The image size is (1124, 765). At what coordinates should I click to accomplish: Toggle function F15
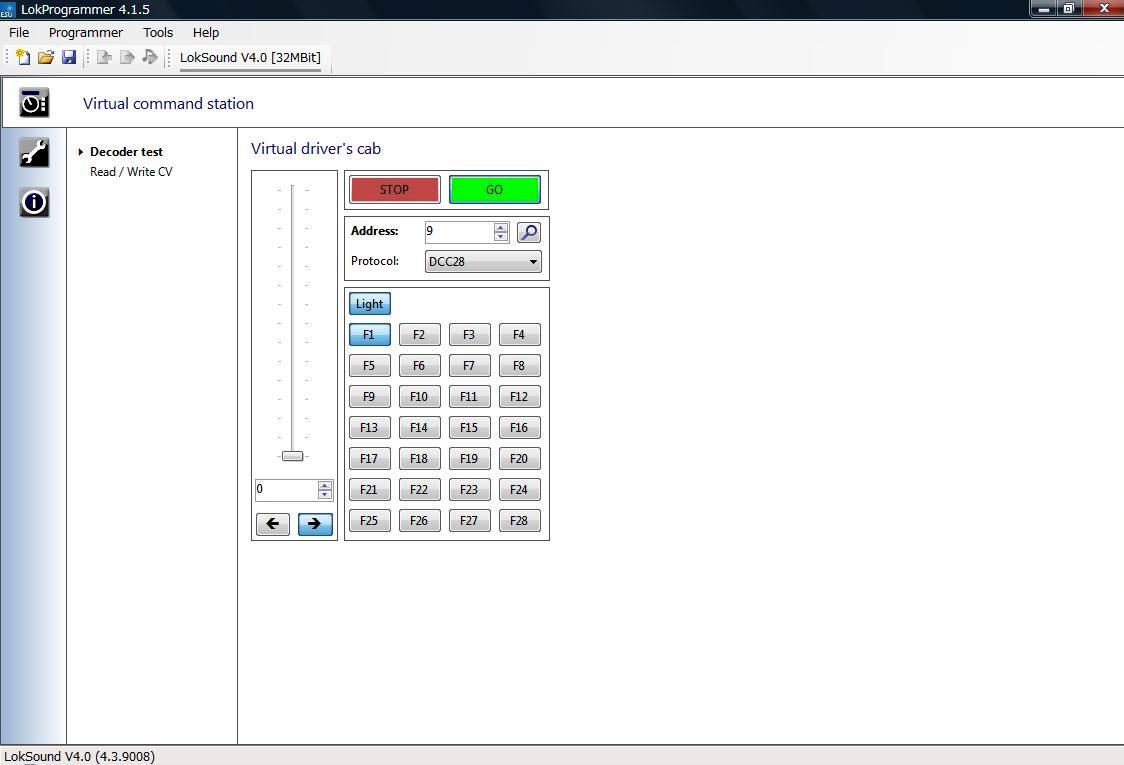pyautogui.click(x=470, y=427)
